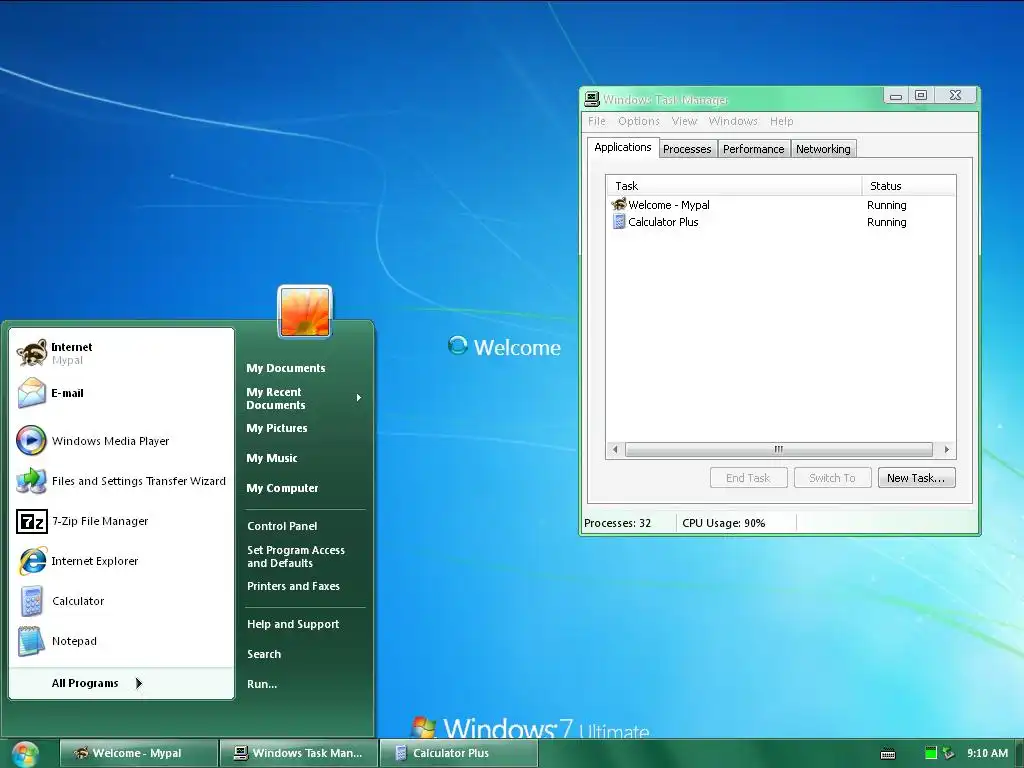Image resolution: width=1024 pixels, height=768 pixels.
Task: Click the End Task button
Action: coord(748,478)
